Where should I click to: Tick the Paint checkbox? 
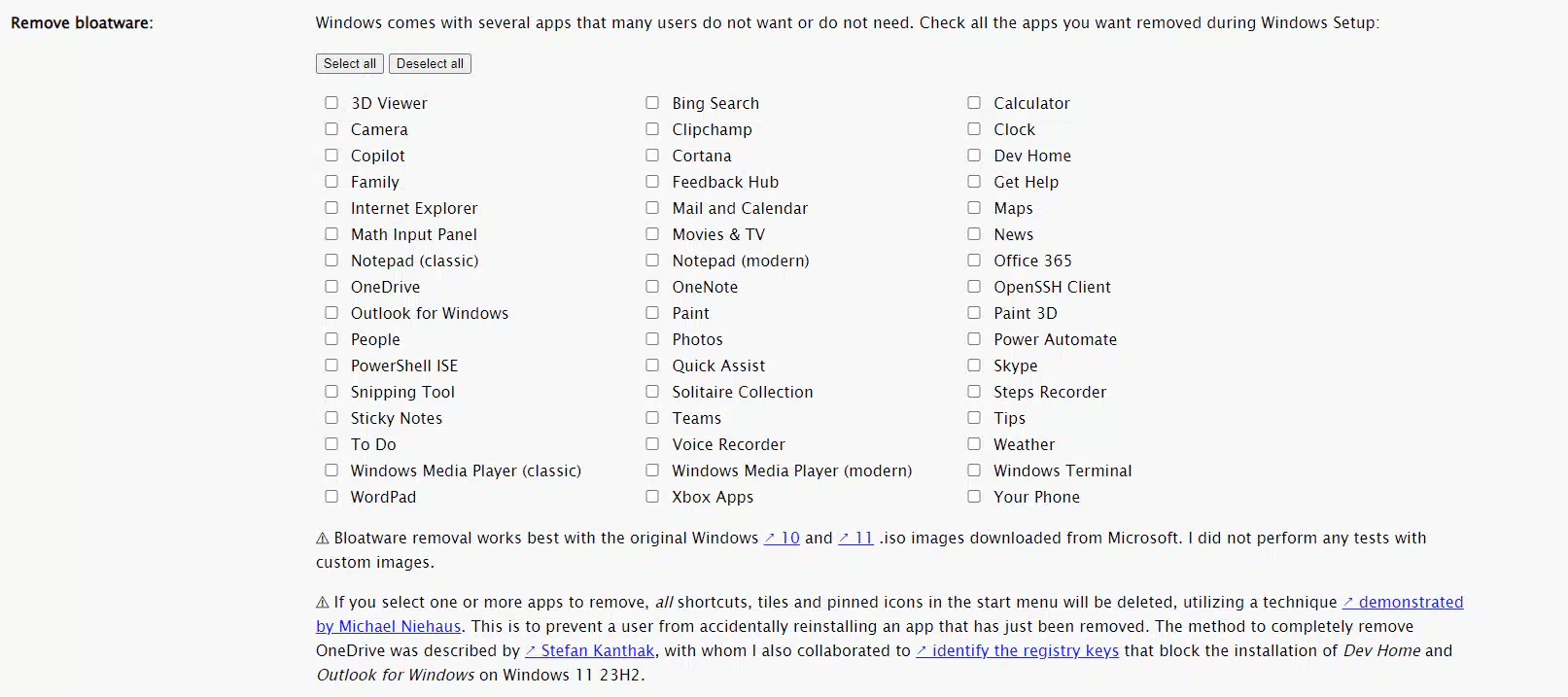[652, 312]
